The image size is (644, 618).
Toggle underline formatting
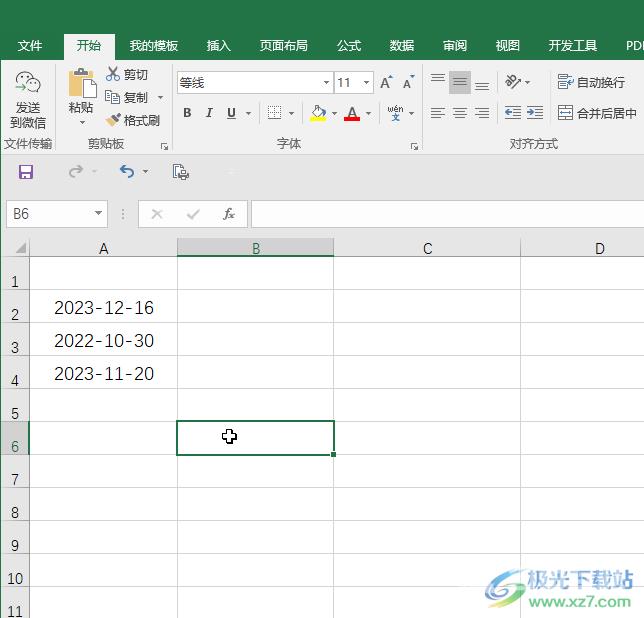click(x=231, y=113)
